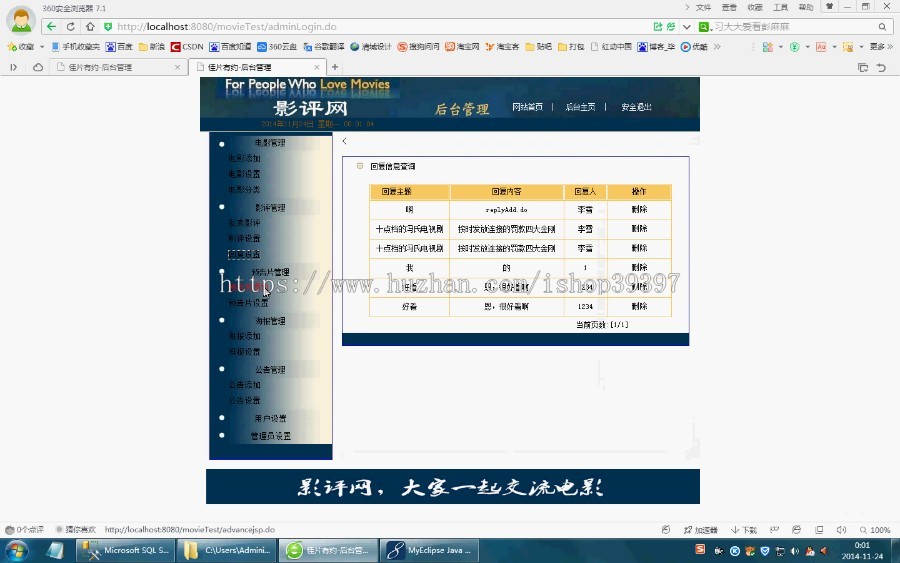Click the cloud icon beside the tab strip
Viewport: 900px width, 563px height.
(x=38, y=67)
